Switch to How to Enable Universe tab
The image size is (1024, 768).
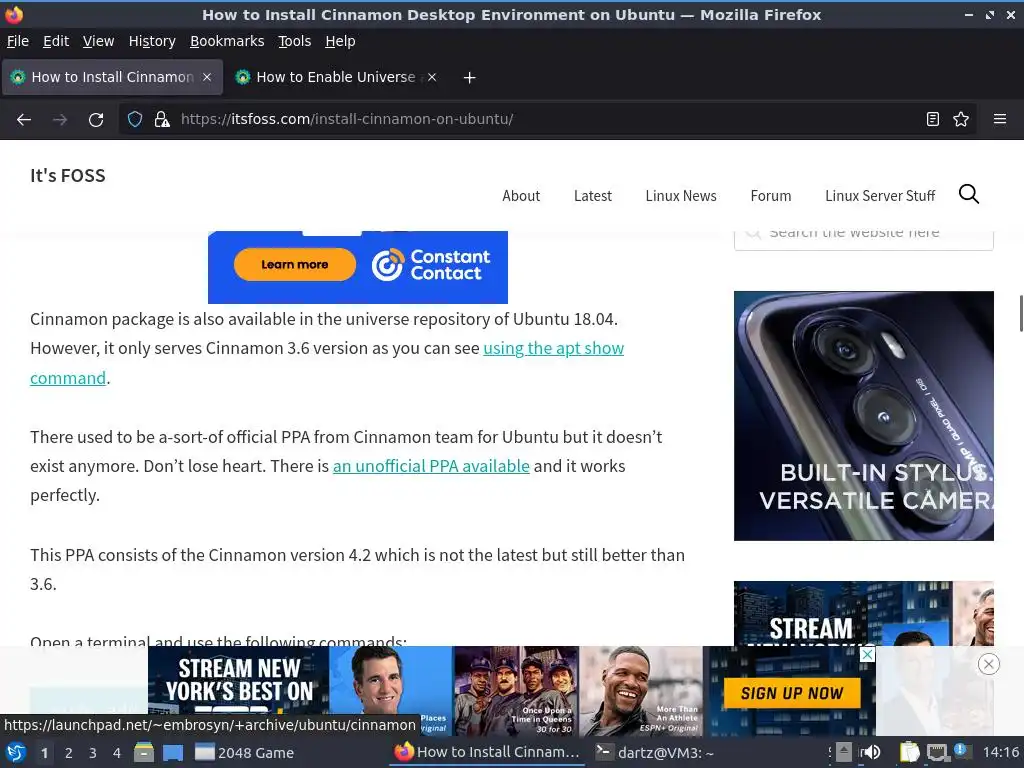pos(336,77)
